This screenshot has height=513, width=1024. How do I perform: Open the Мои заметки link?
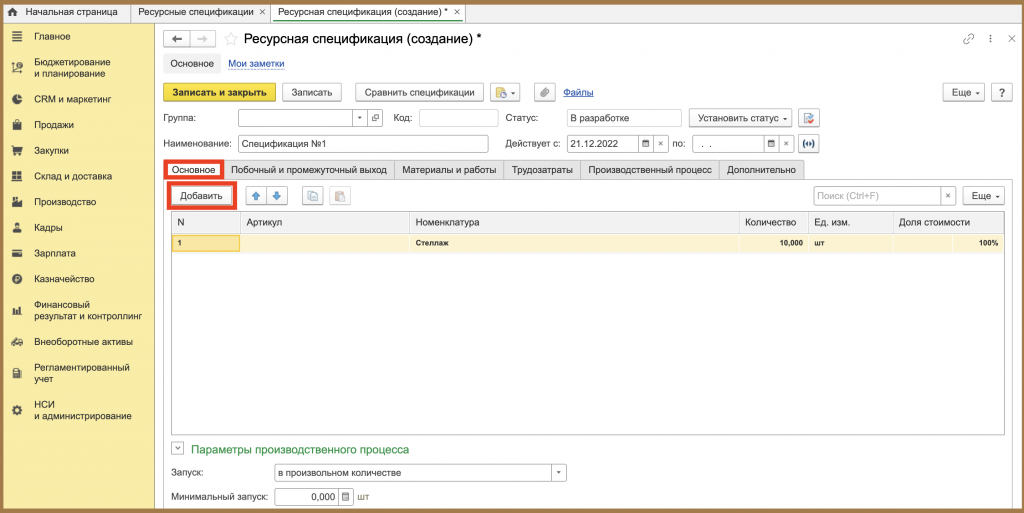[256, 64]
